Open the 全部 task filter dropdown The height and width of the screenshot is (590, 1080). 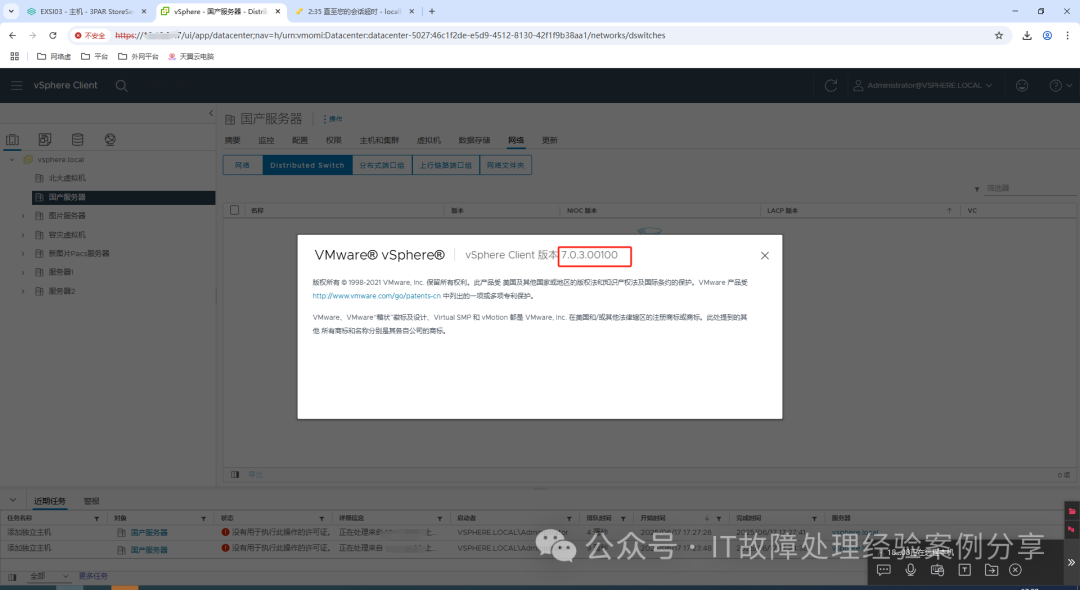click(49, 576)
